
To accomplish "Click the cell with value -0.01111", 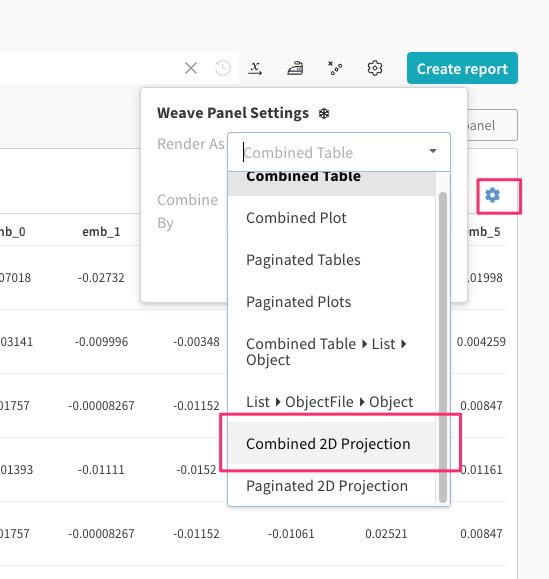I will click(x=101, y=470).
